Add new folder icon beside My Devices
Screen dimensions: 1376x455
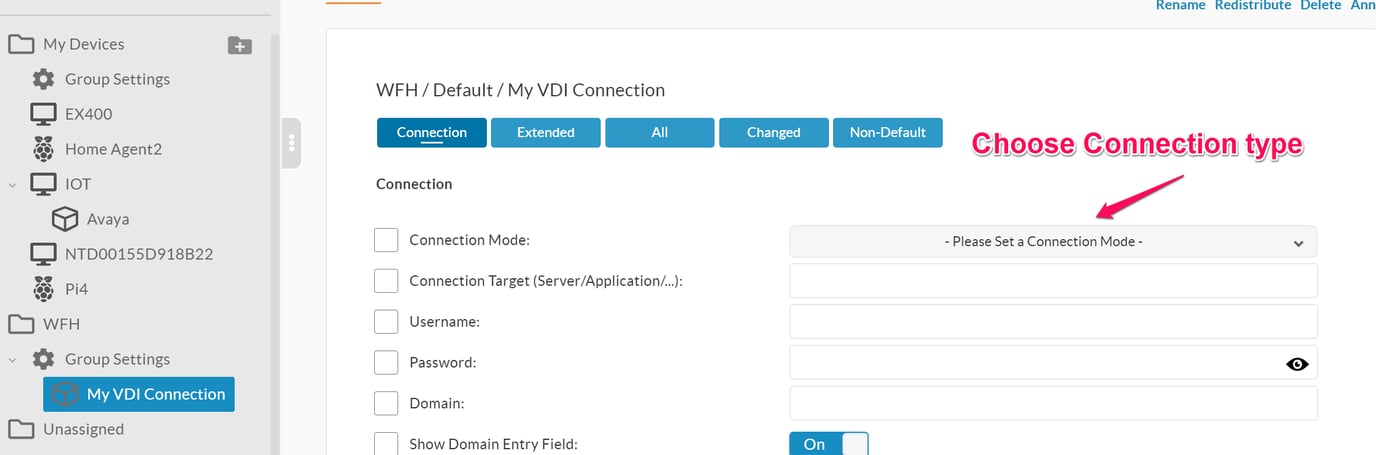pos(240,45)
